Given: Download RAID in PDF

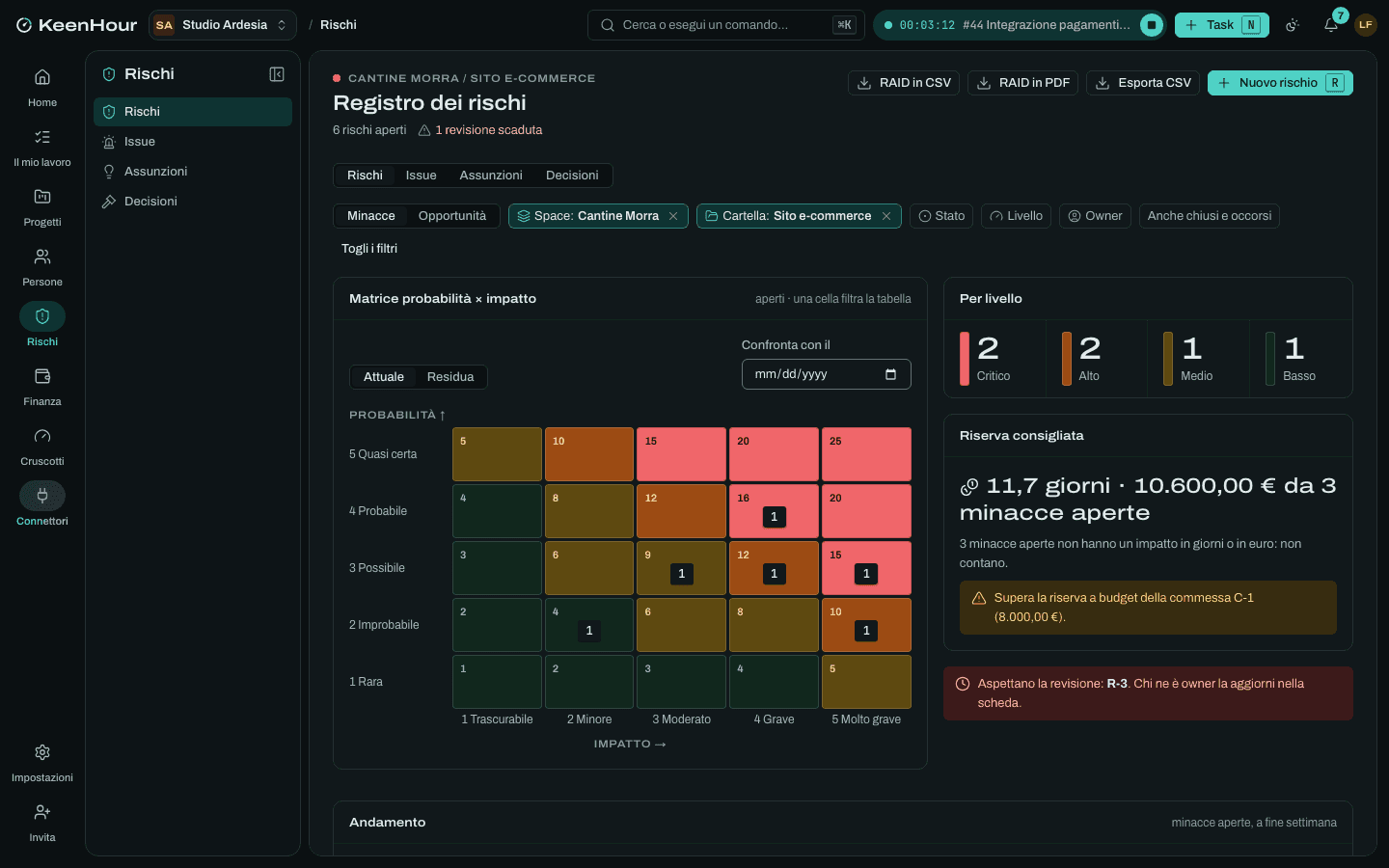Looking at the screenshot, I should point(1023,83).
